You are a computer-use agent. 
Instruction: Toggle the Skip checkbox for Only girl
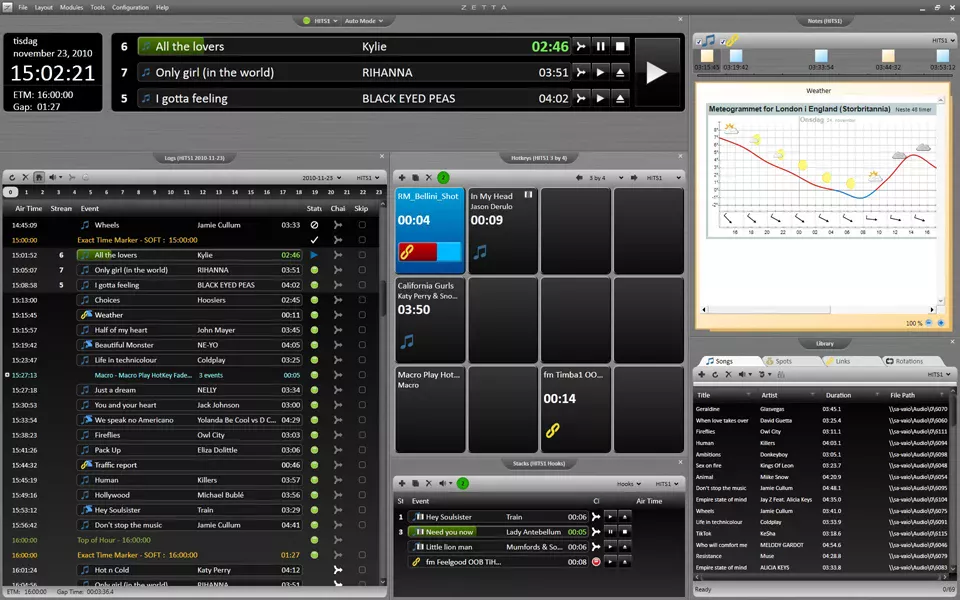[362, 269]
